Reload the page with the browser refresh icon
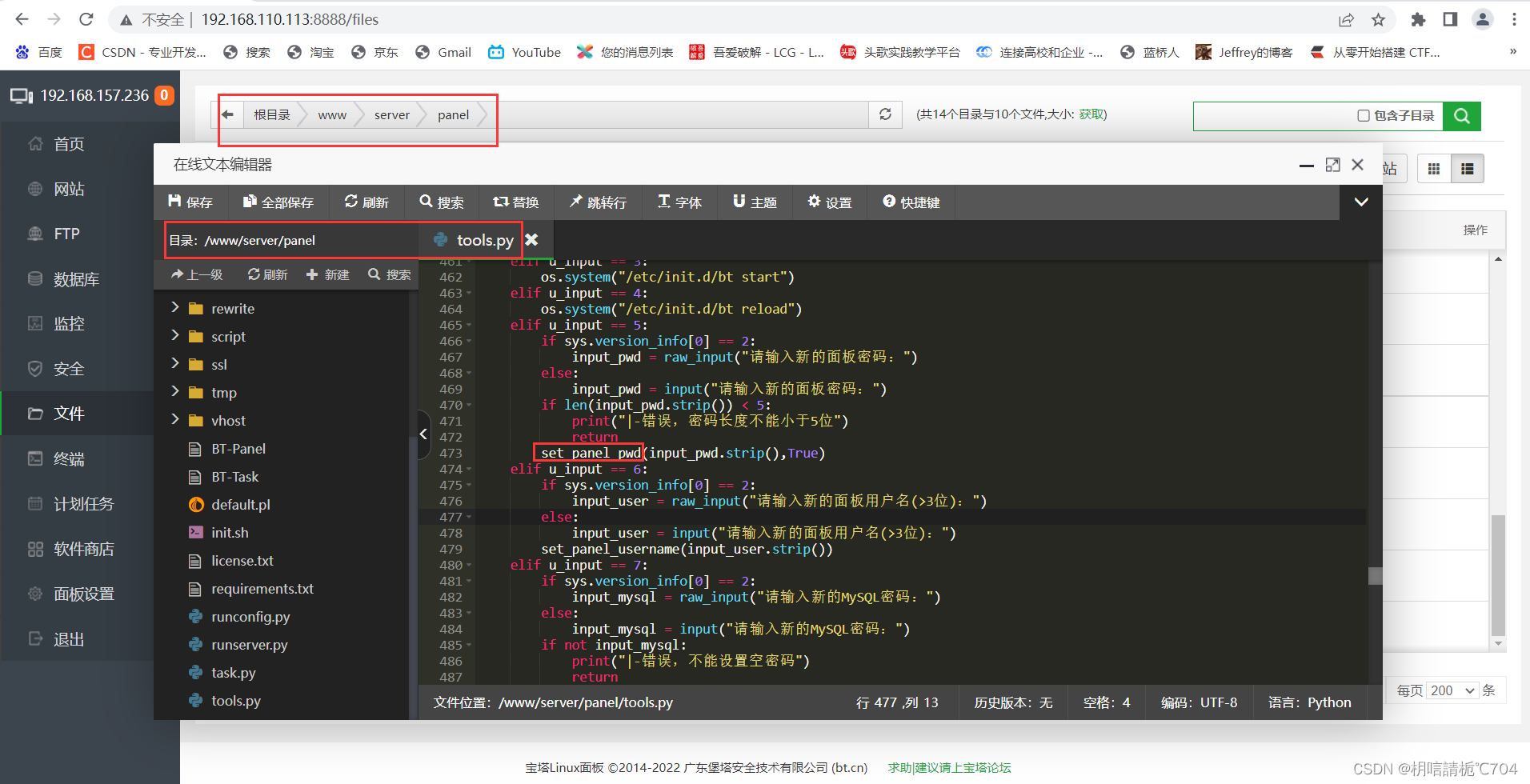1530x784 pixels. click(86, 19)
